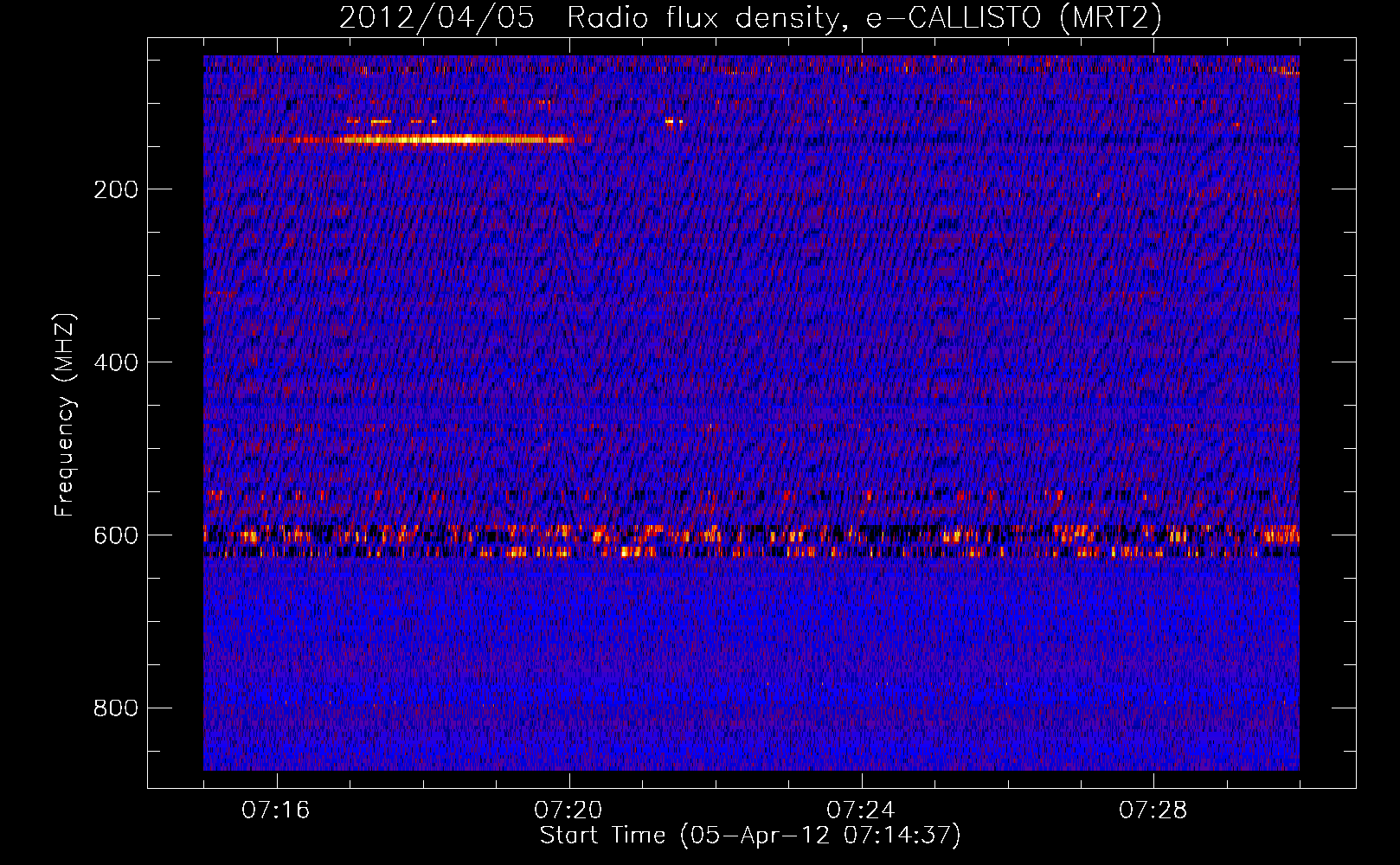Click the 07:24 time tick label

[861, 811]
